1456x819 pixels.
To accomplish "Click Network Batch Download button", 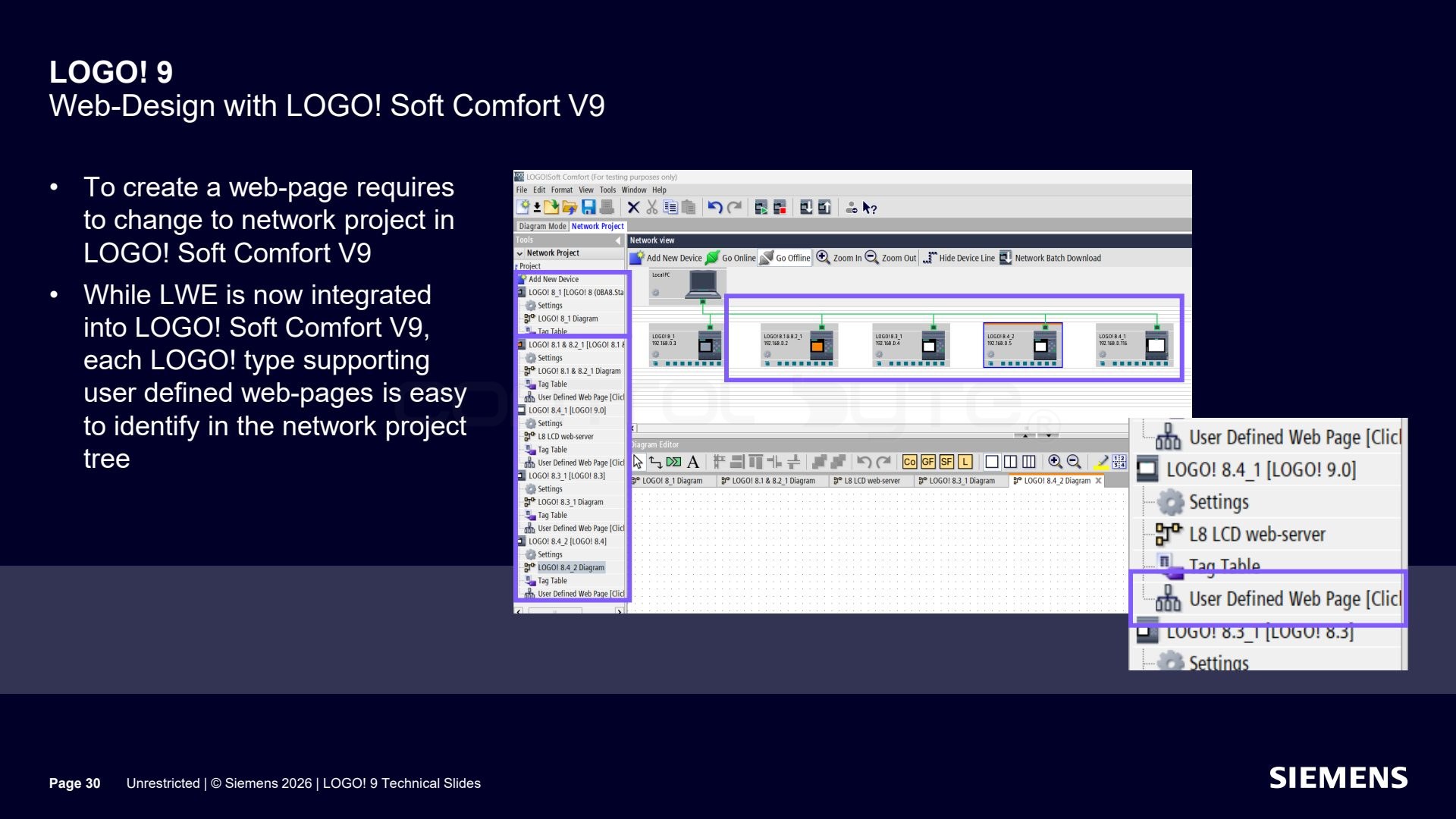I will (1050, 258).
